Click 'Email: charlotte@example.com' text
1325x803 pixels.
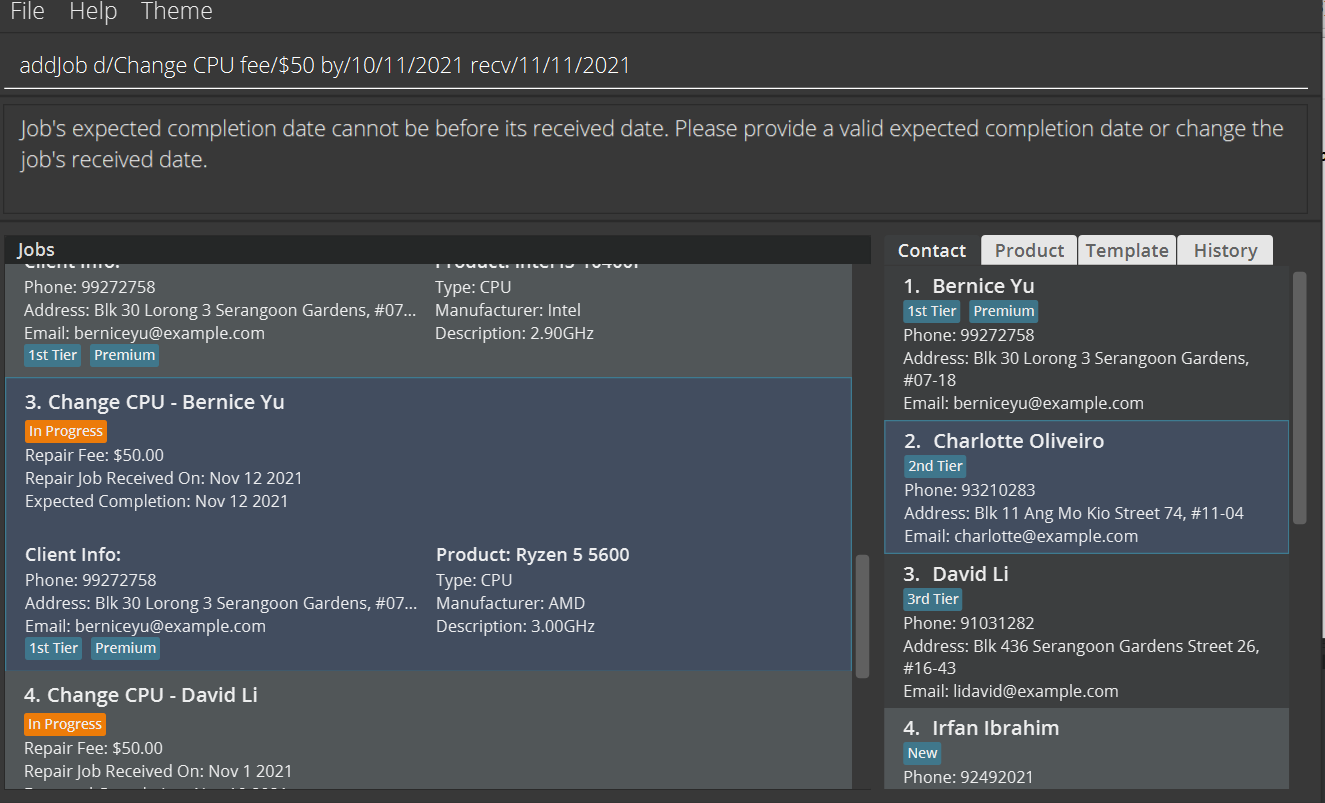[x=1021, y=536]
